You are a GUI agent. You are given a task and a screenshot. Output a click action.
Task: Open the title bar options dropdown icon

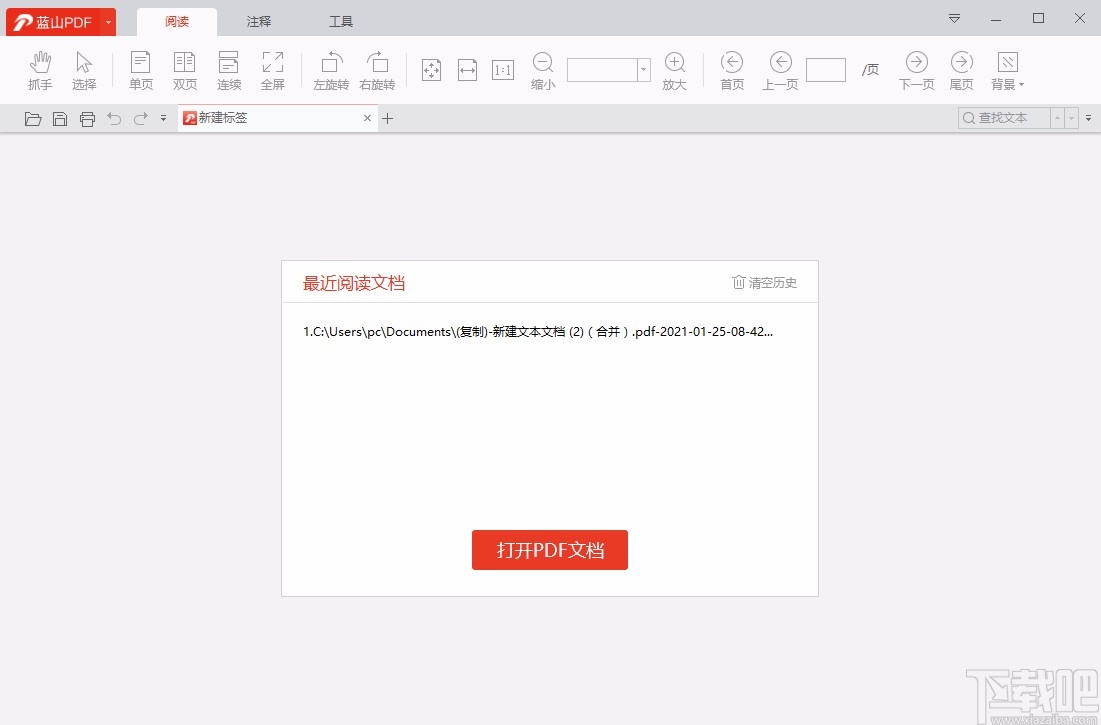954,18
